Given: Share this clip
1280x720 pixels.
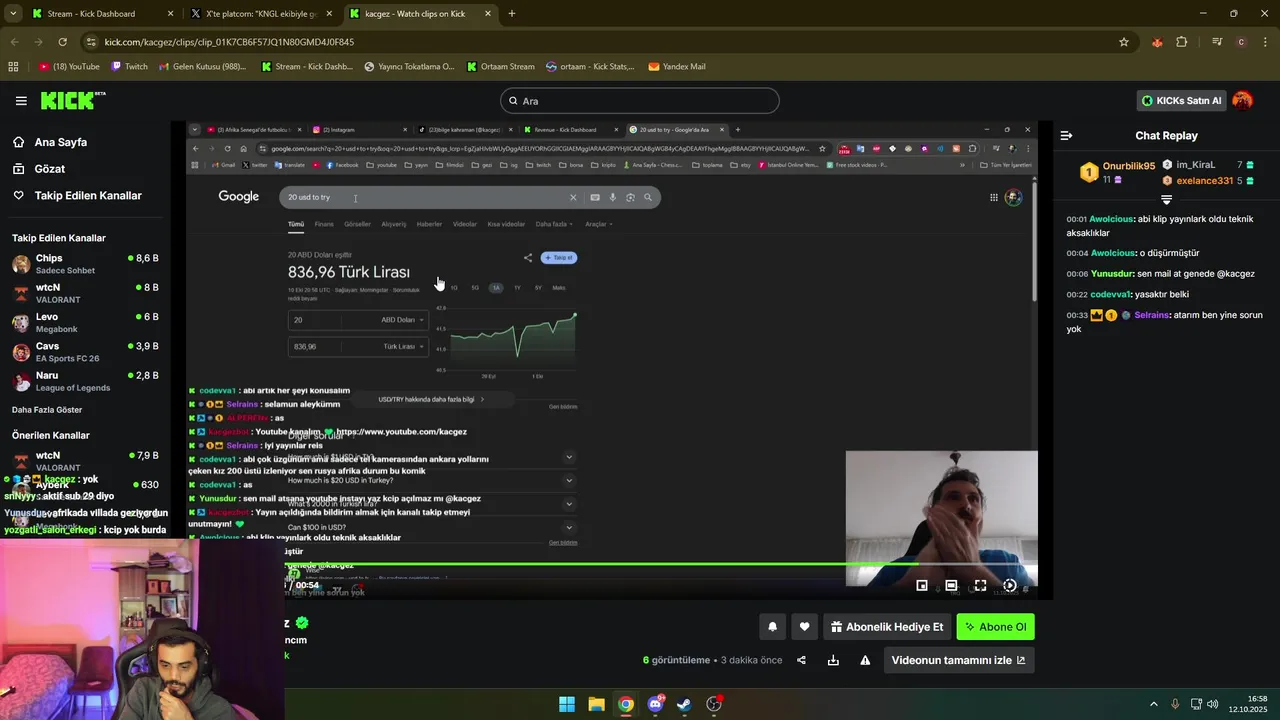Looking at the screenshot, I should tap(801, 660).
